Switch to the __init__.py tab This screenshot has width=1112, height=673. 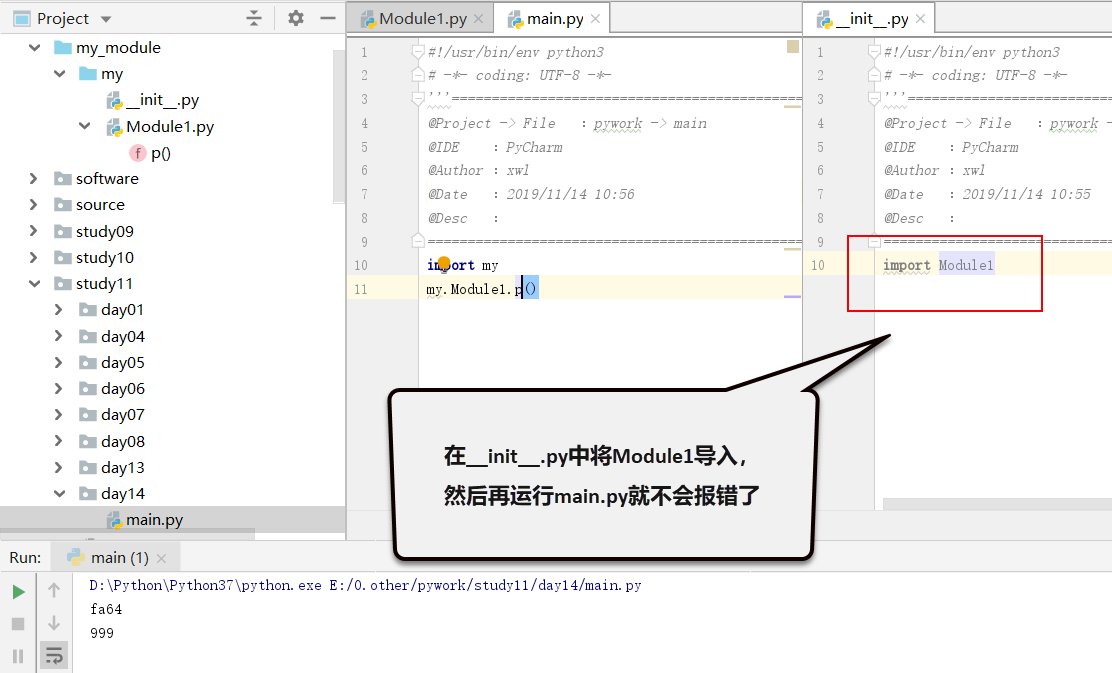[x=869, y=17]
